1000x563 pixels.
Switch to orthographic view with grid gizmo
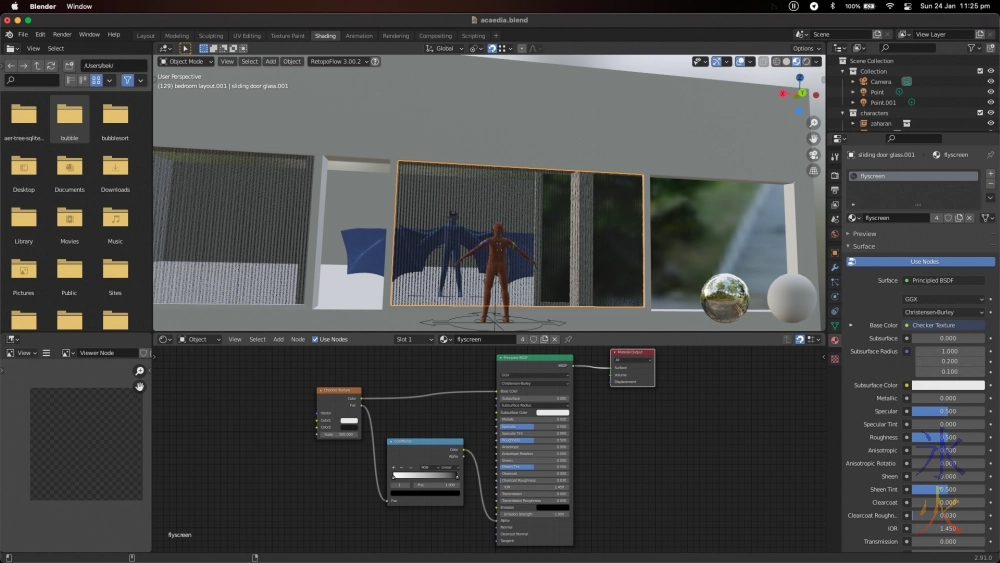[x=814, y=171]
